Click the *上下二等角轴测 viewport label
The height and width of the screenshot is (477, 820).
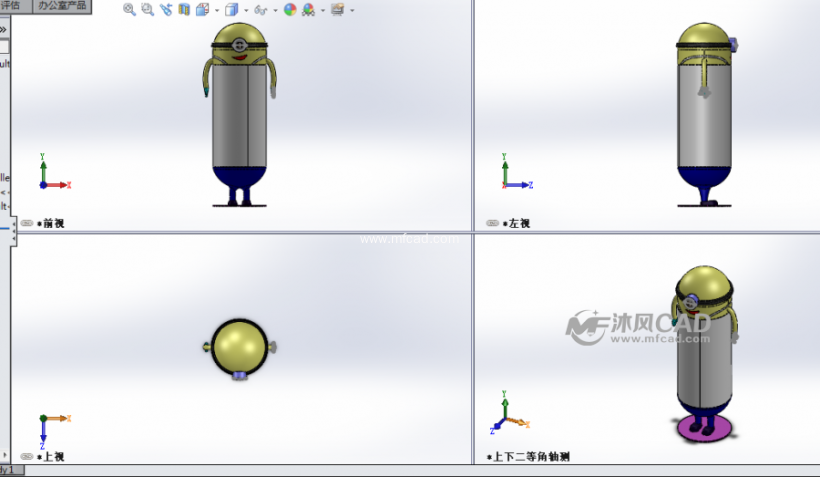[x=528, y=457]
